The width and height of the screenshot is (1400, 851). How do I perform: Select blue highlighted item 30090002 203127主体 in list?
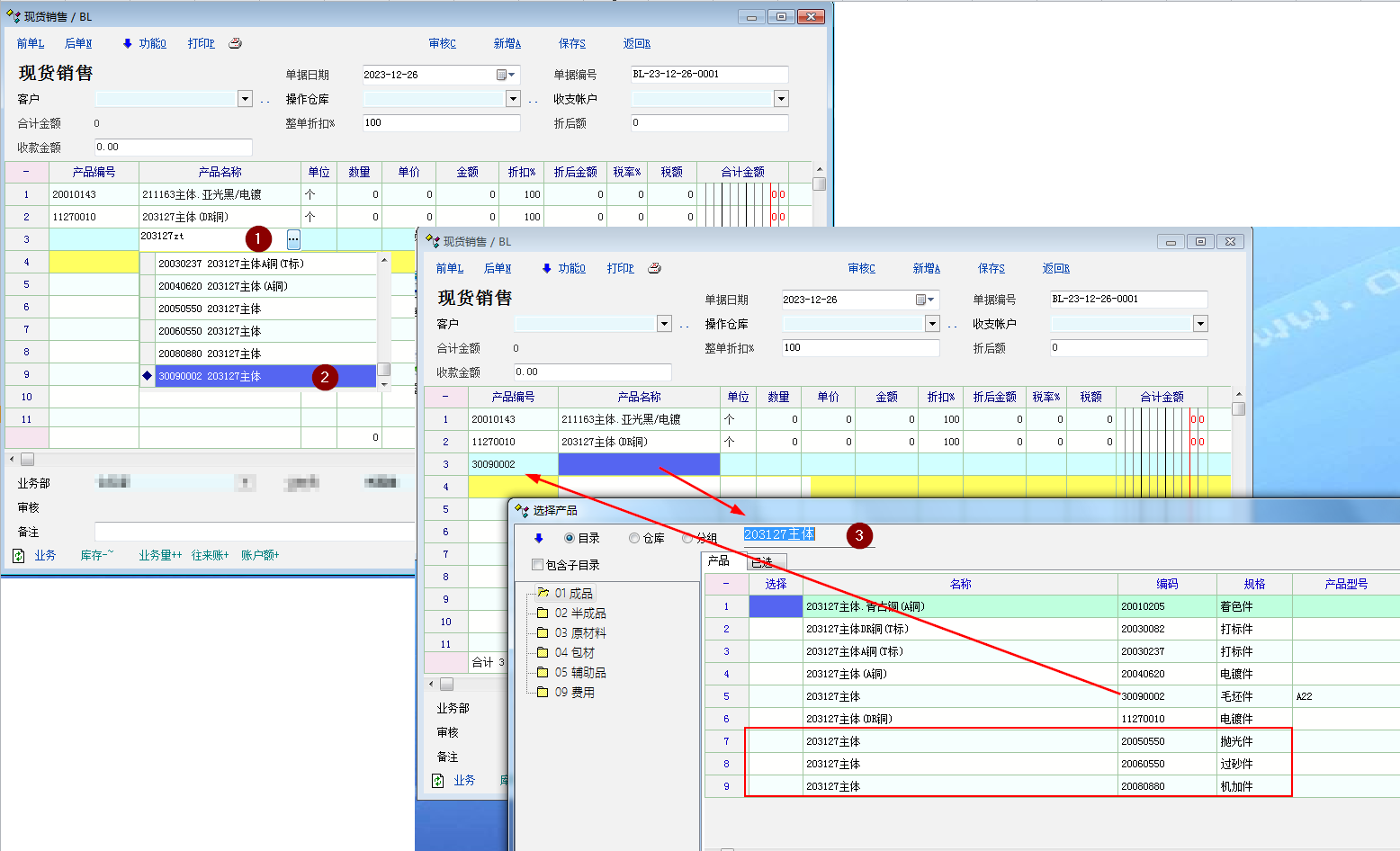265,376
